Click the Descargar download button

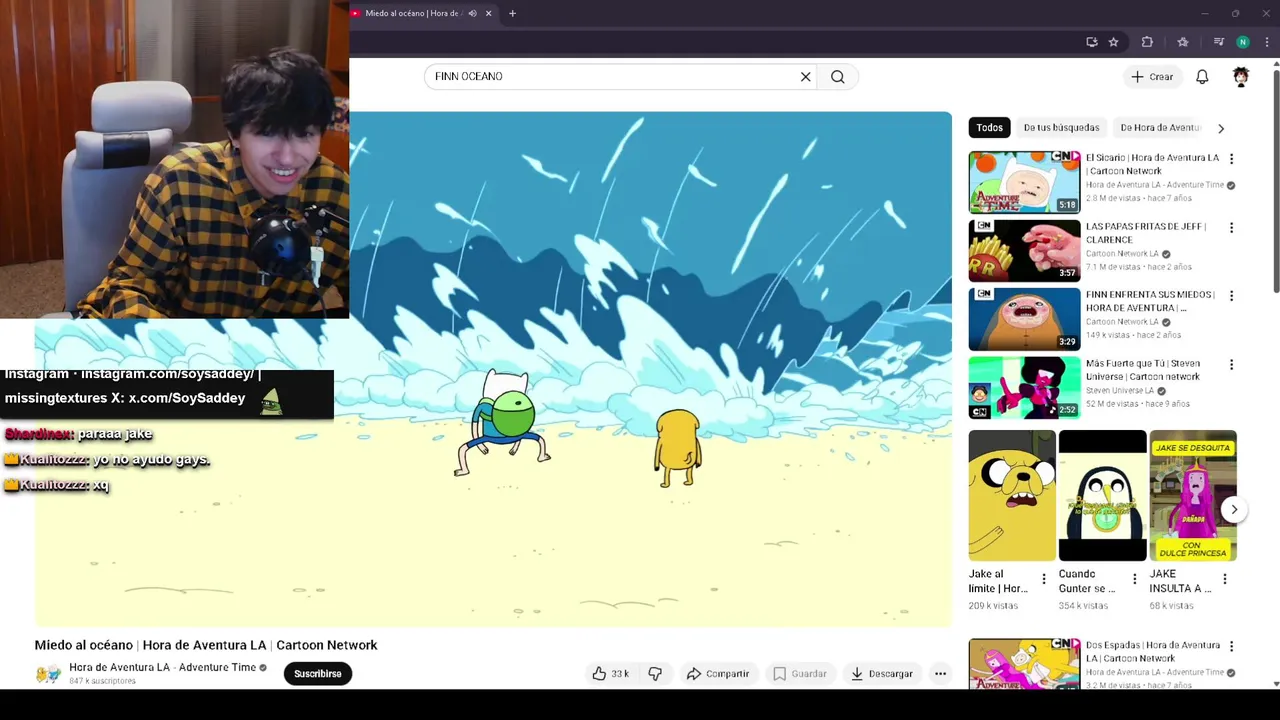pyautogui.click(x=882, y=674)
